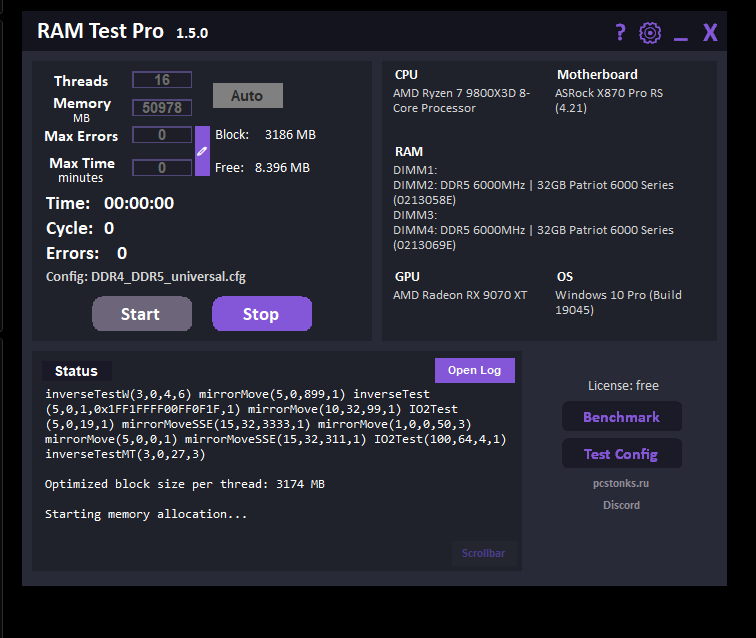Image resolution: width=756 pixels, height=638 pixels.
Task: Open the Discord link
Action: [x=621, y=505]
